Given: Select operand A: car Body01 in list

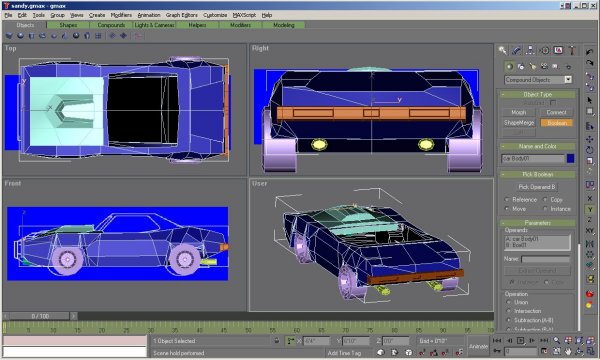Looking at the screenshot, I should (522, 239).
